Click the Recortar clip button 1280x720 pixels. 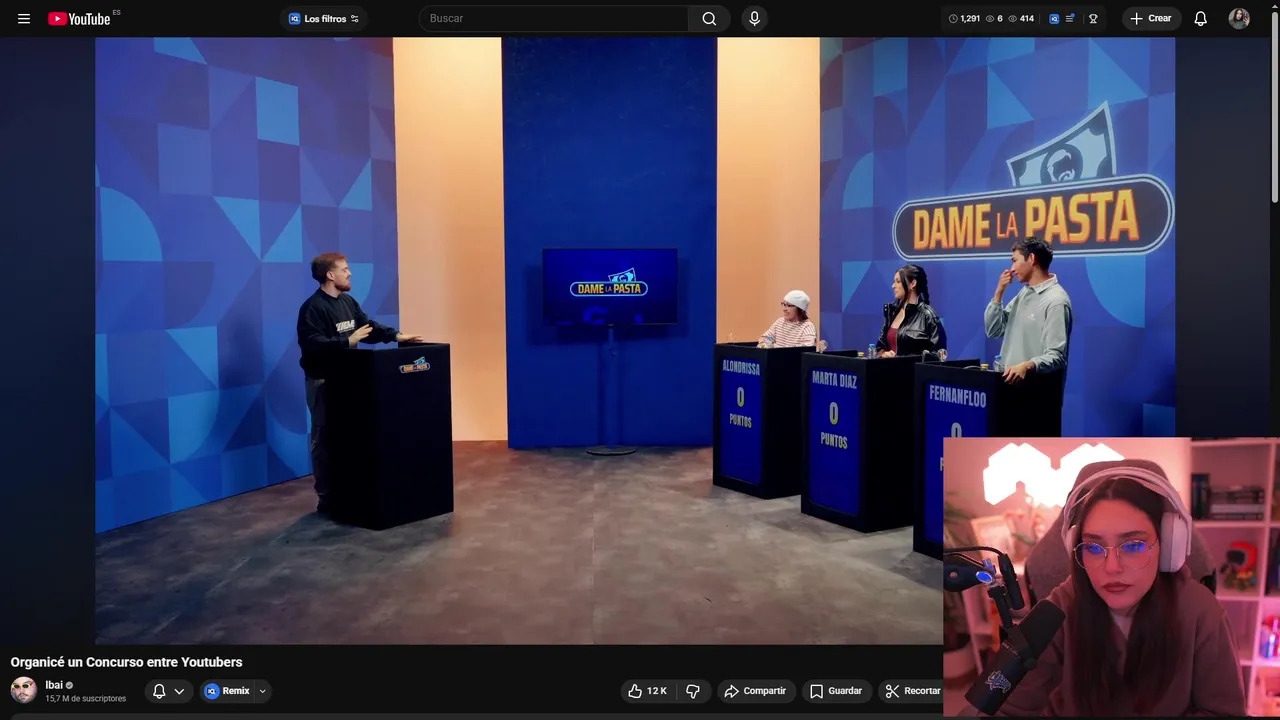tap(911, 691)
